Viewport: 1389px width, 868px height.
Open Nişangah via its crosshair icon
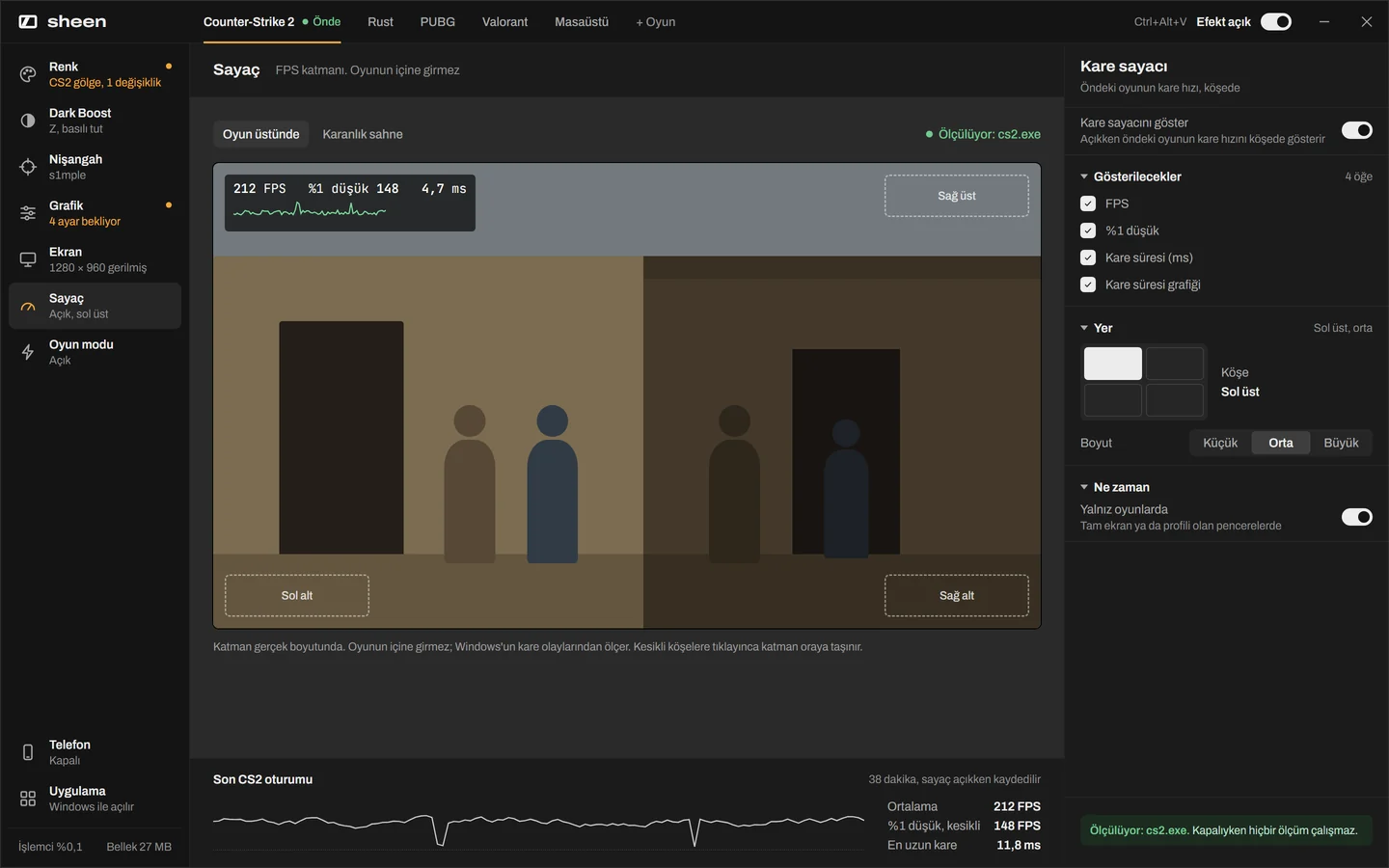pos(28,167)
